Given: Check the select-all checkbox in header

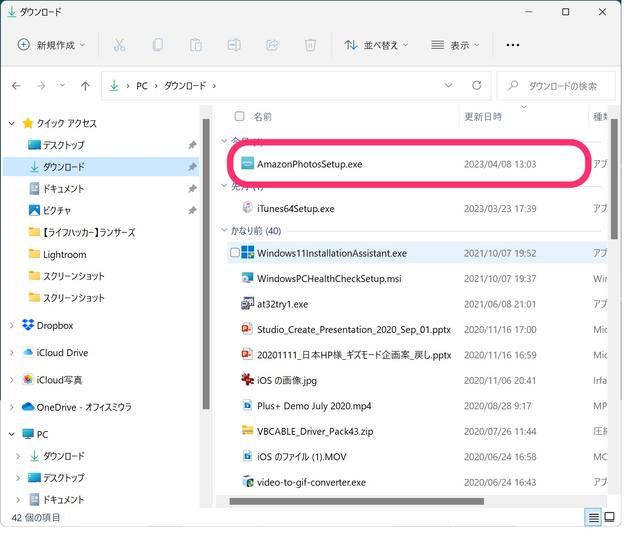Looking at the screenshot, I should point(239,116).
